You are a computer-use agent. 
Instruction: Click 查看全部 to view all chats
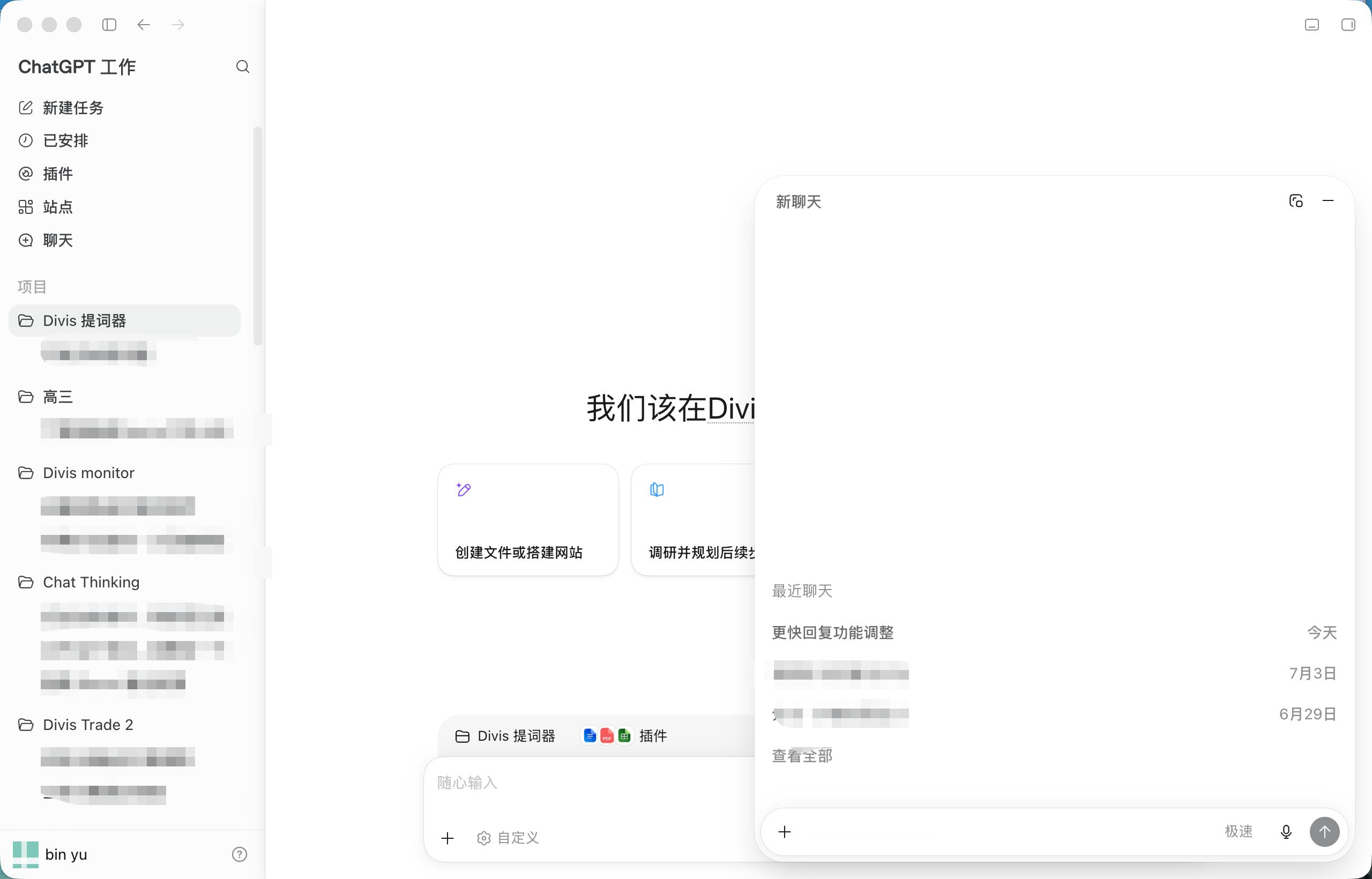point(802,756)
